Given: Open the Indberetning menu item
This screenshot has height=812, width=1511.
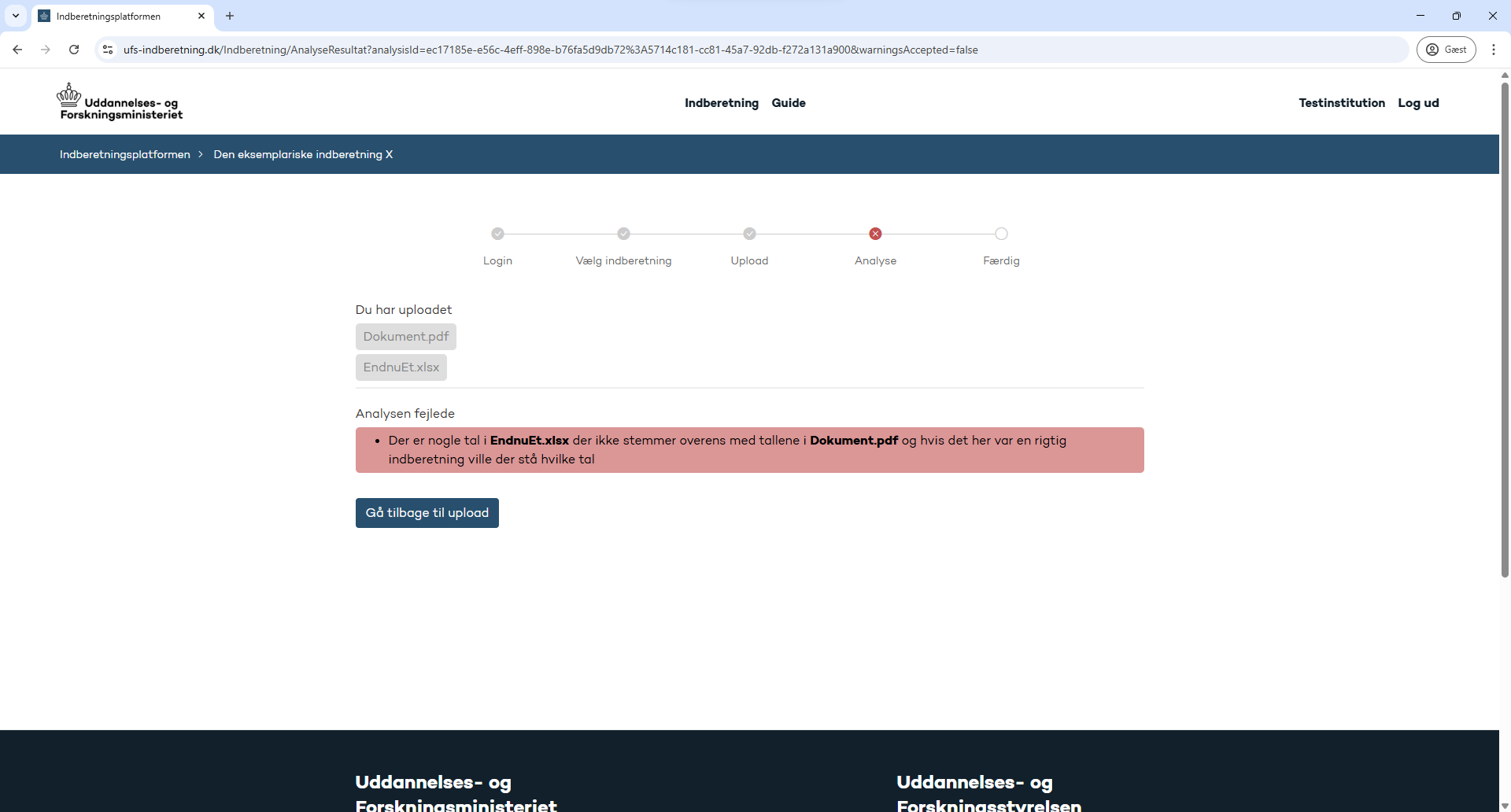Looking at the screenshot, I should [722, 103].
